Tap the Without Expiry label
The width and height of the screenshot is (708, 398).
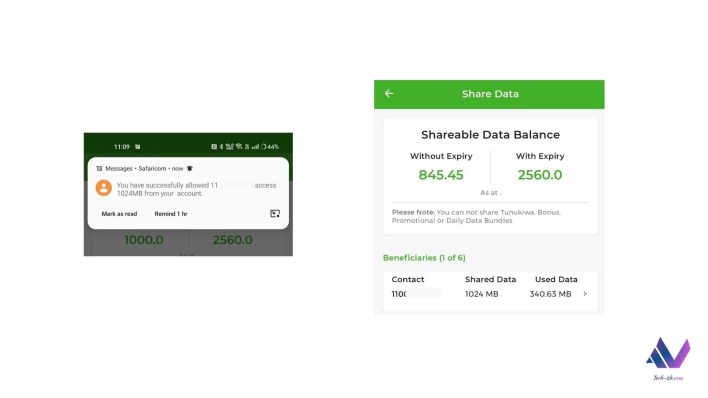click(x=441, y=156)
